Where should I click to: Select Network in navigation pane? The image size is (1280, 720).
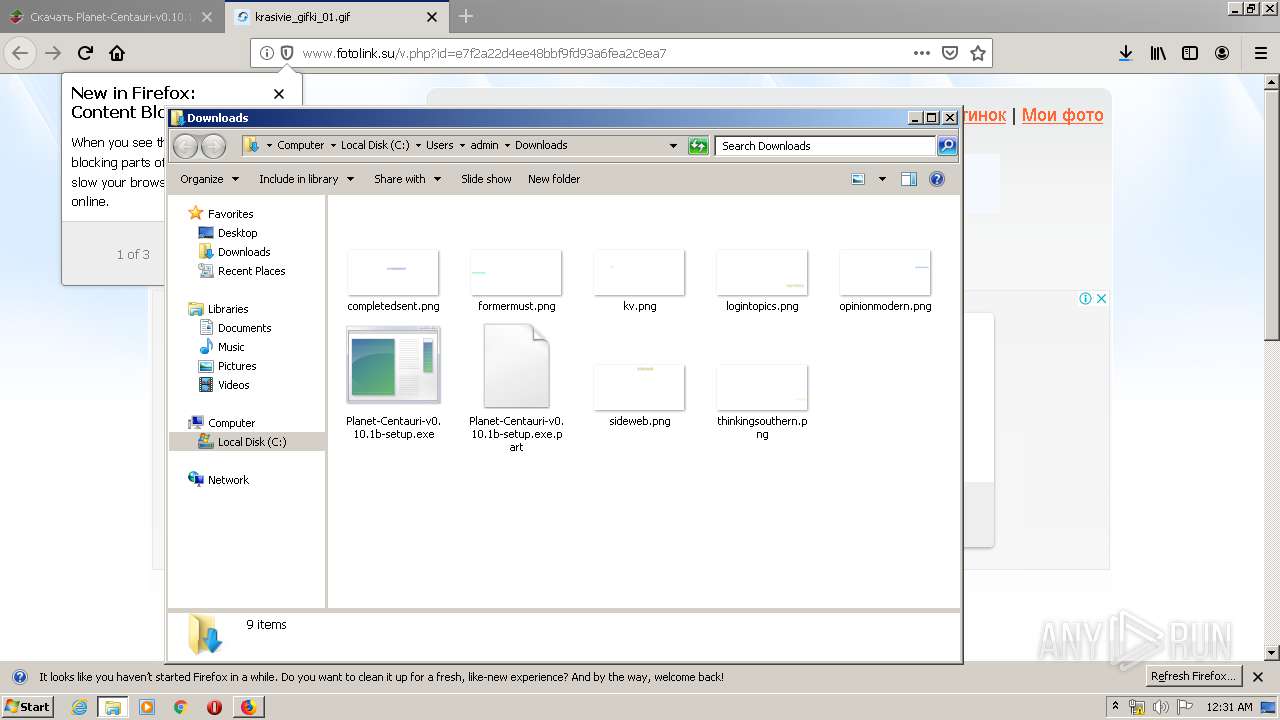(x=228, y=480)
